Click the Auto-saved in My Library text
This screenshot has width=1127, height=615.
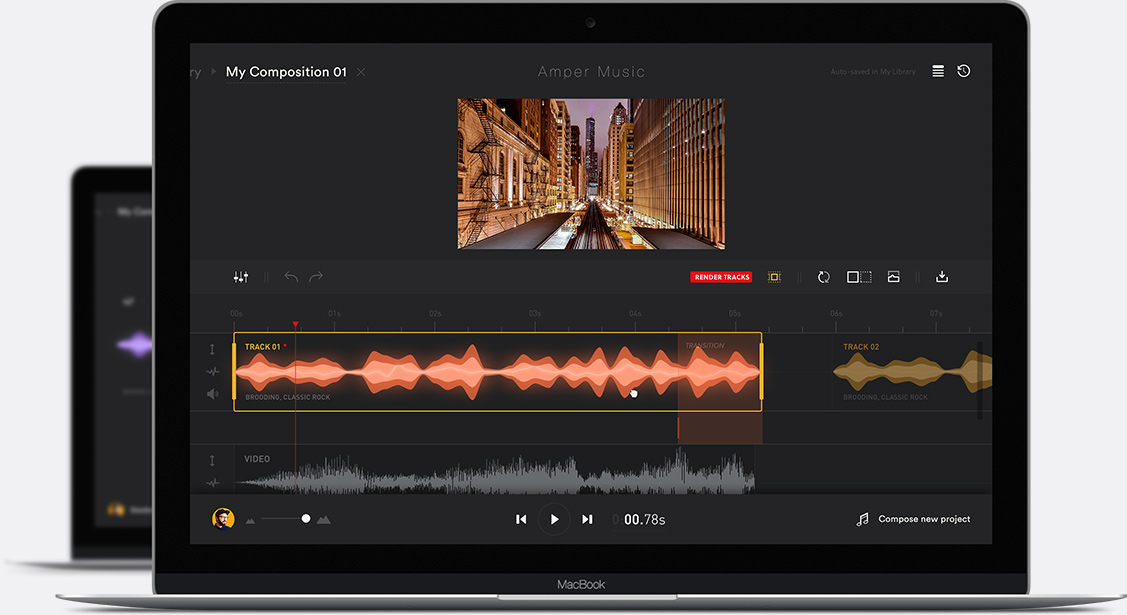[873, 72]
